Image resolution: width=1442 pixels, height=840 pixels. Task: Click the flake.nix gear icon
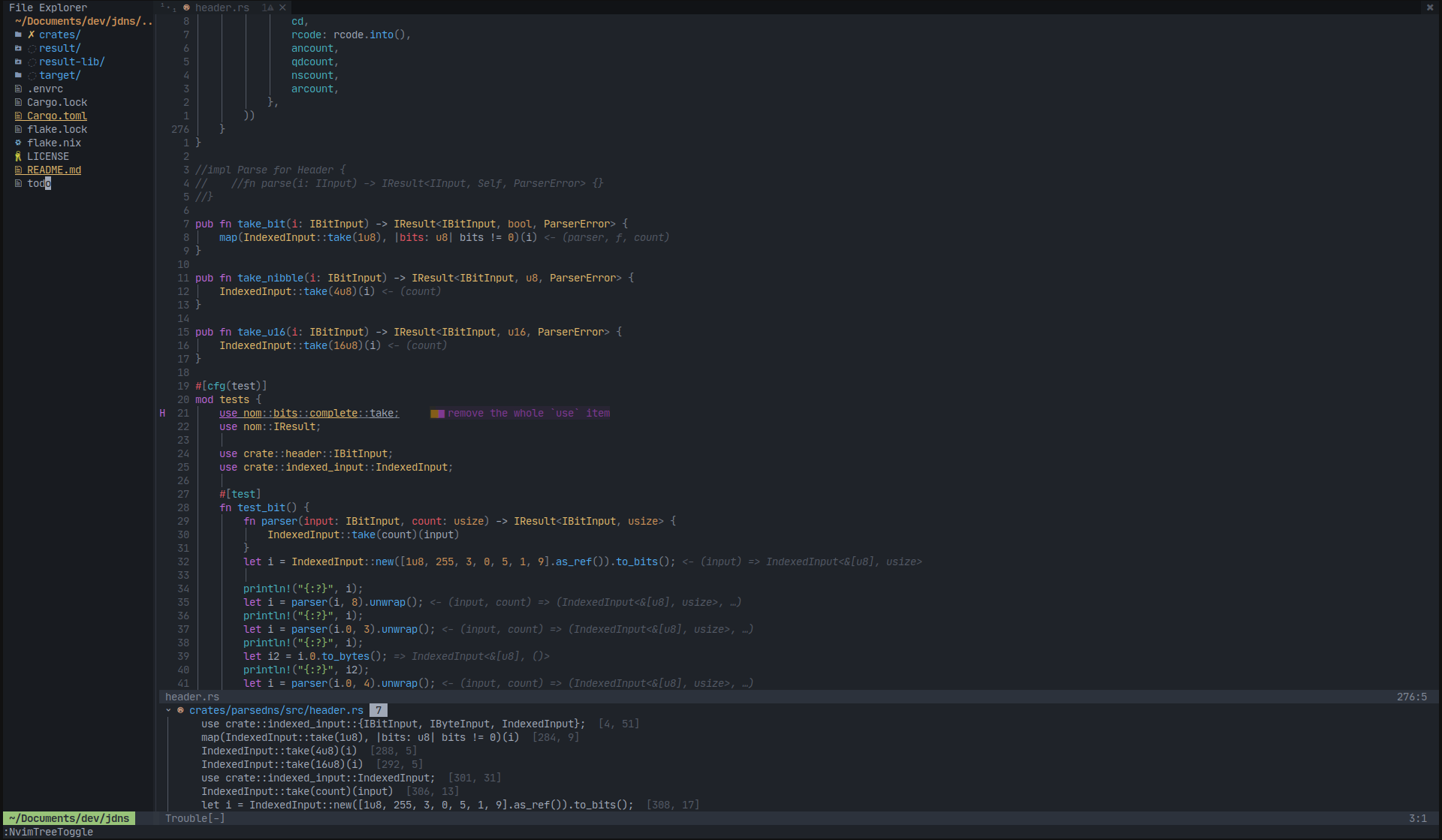pyautogui.click(x=18, y=143)
